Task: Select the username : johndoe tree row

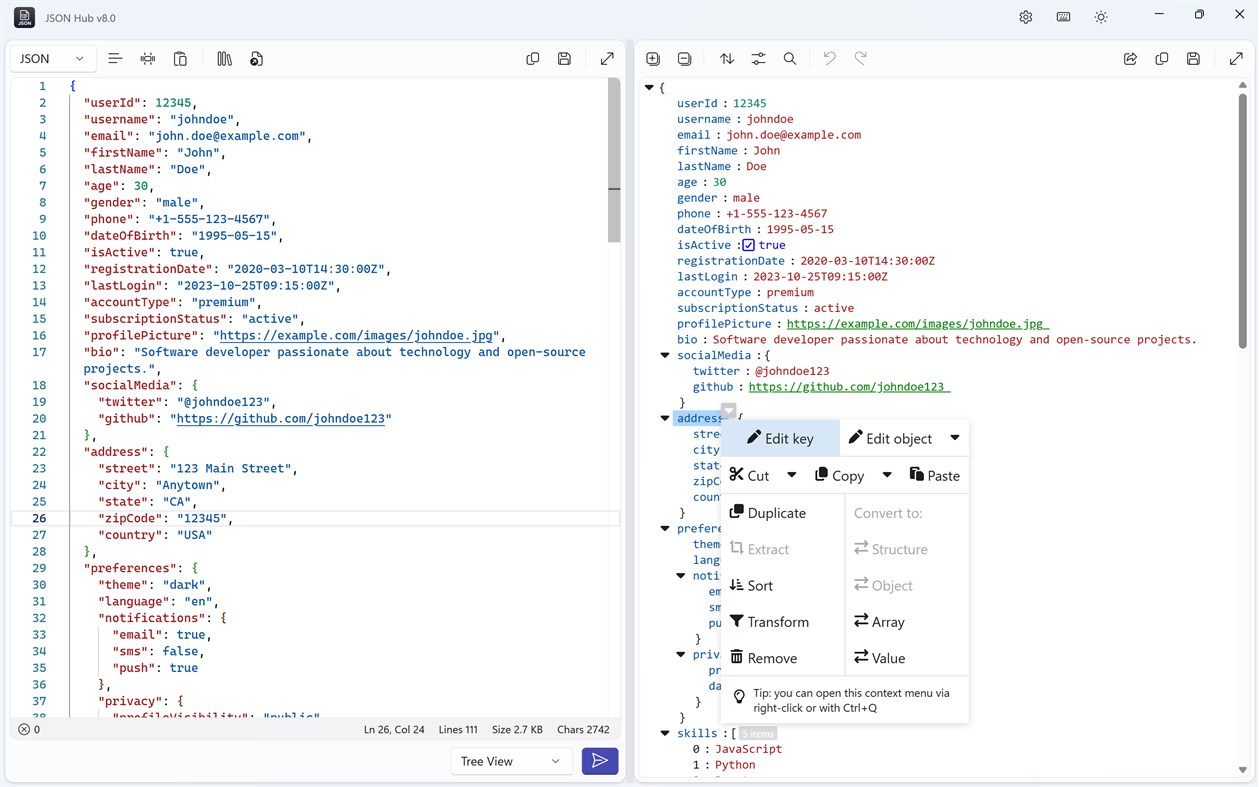Action: pos(735,119)
